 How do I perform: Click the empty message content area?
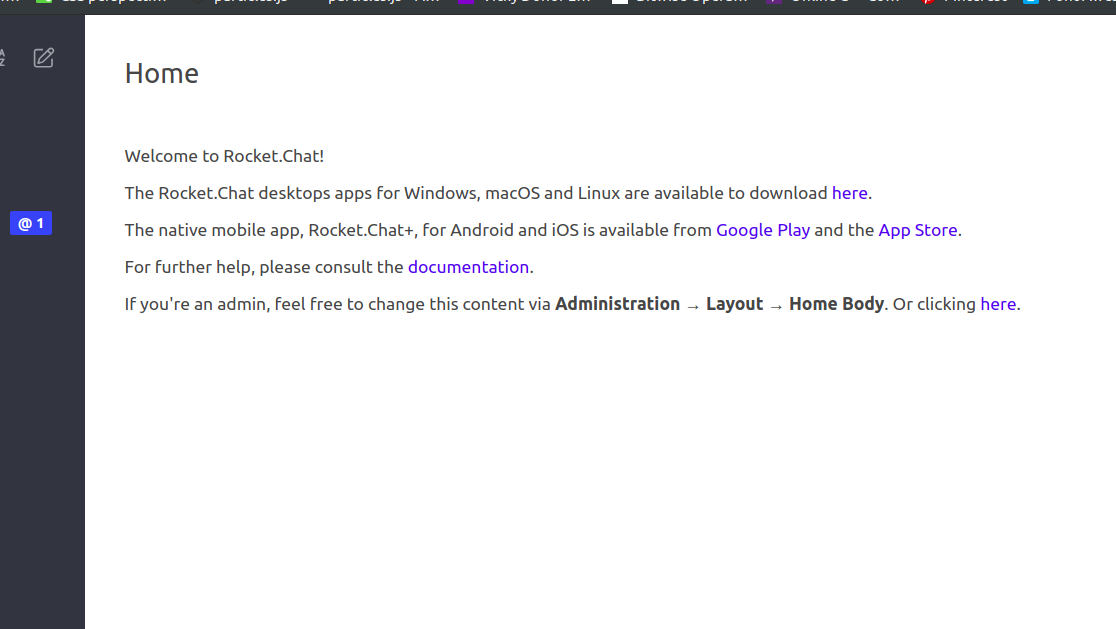coord(600,450)
